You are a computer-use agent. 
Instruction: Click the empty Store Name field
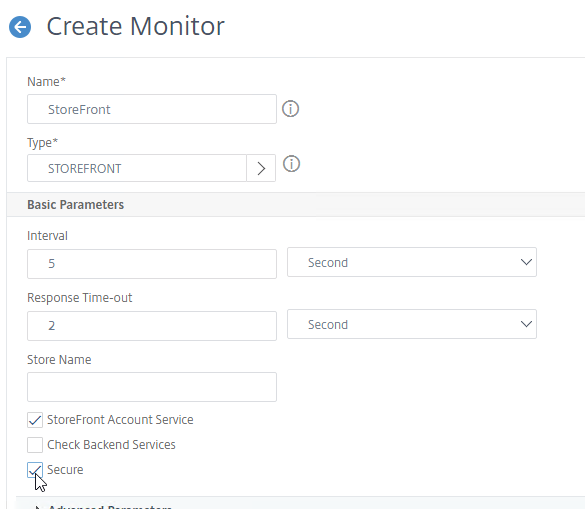pos(152,387)
